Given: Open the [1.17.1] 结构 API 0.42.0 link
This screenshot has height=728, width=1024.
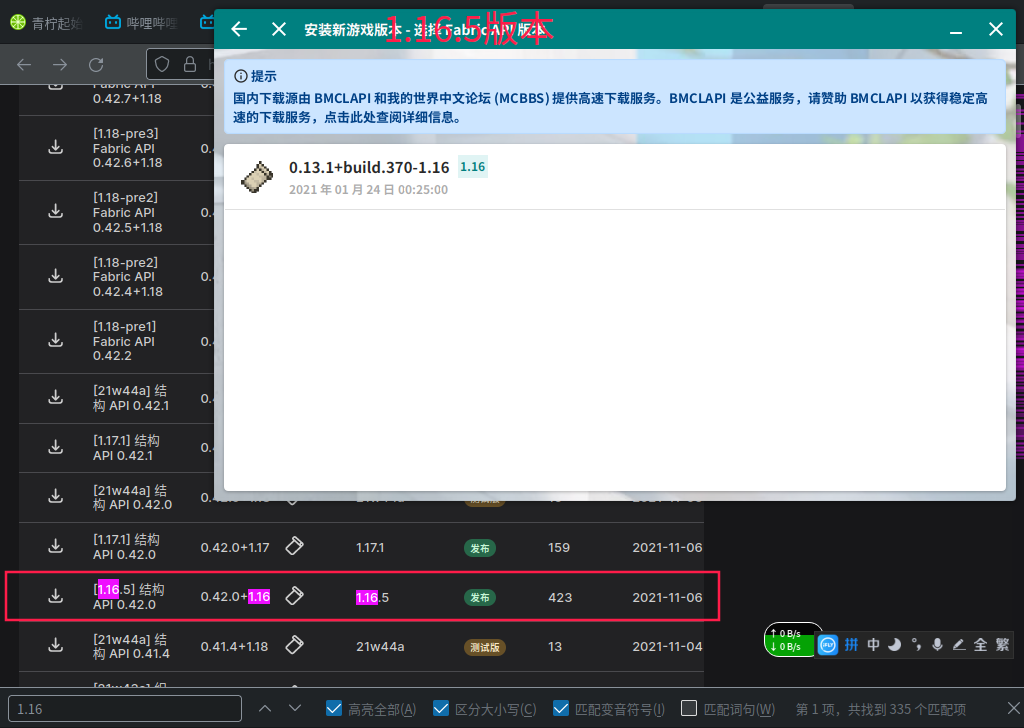Looking at the screenshot, I should point(126,547).
